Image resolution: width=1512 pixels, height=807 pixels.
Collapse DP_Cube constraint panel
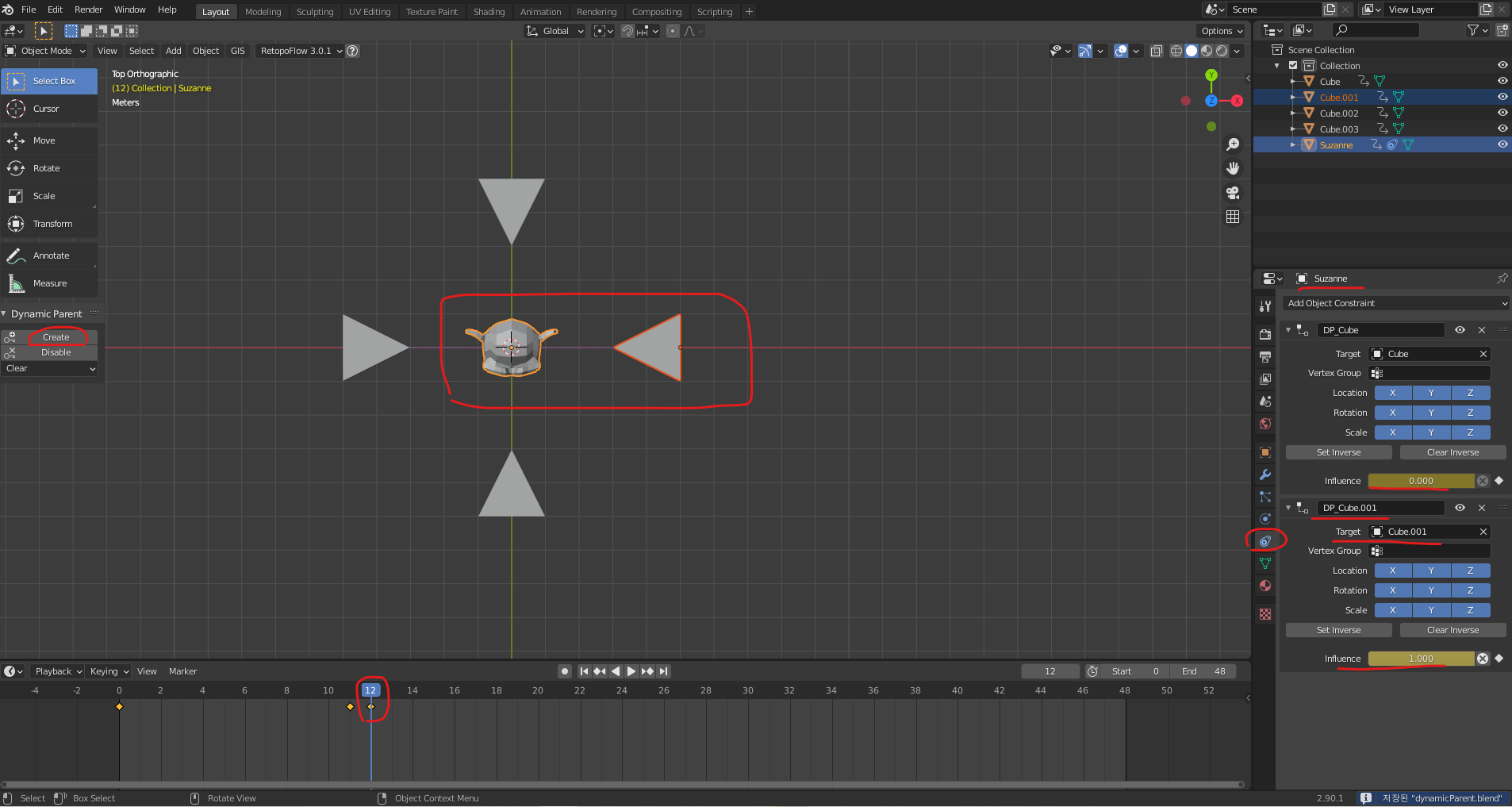pyautogui.click(x=1288, y=330)
